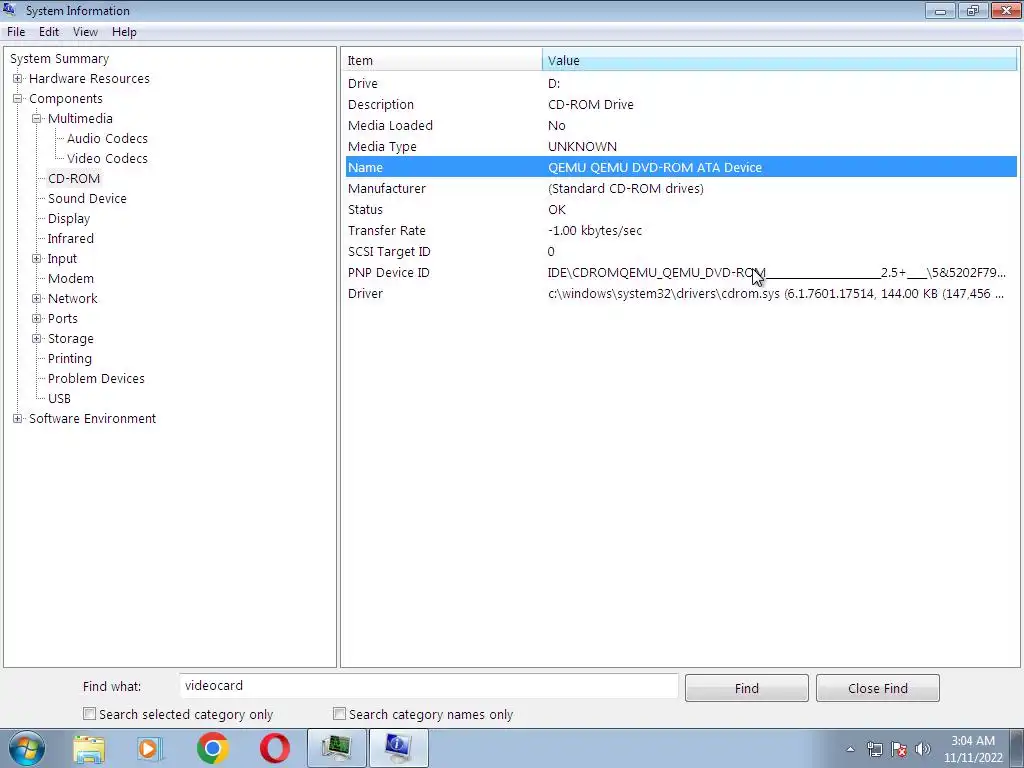Click the System Information taskbar icon
Viewport: 1024px width, 768px height.
tap(399, 748)
